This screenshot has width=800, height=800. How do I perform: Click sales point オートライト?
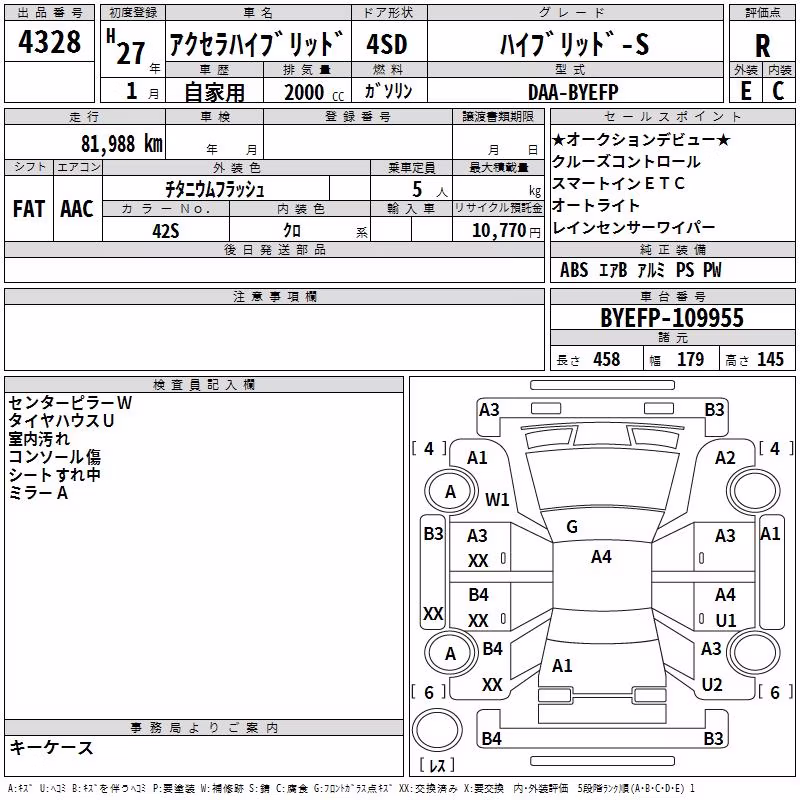(x=596, y=205)
